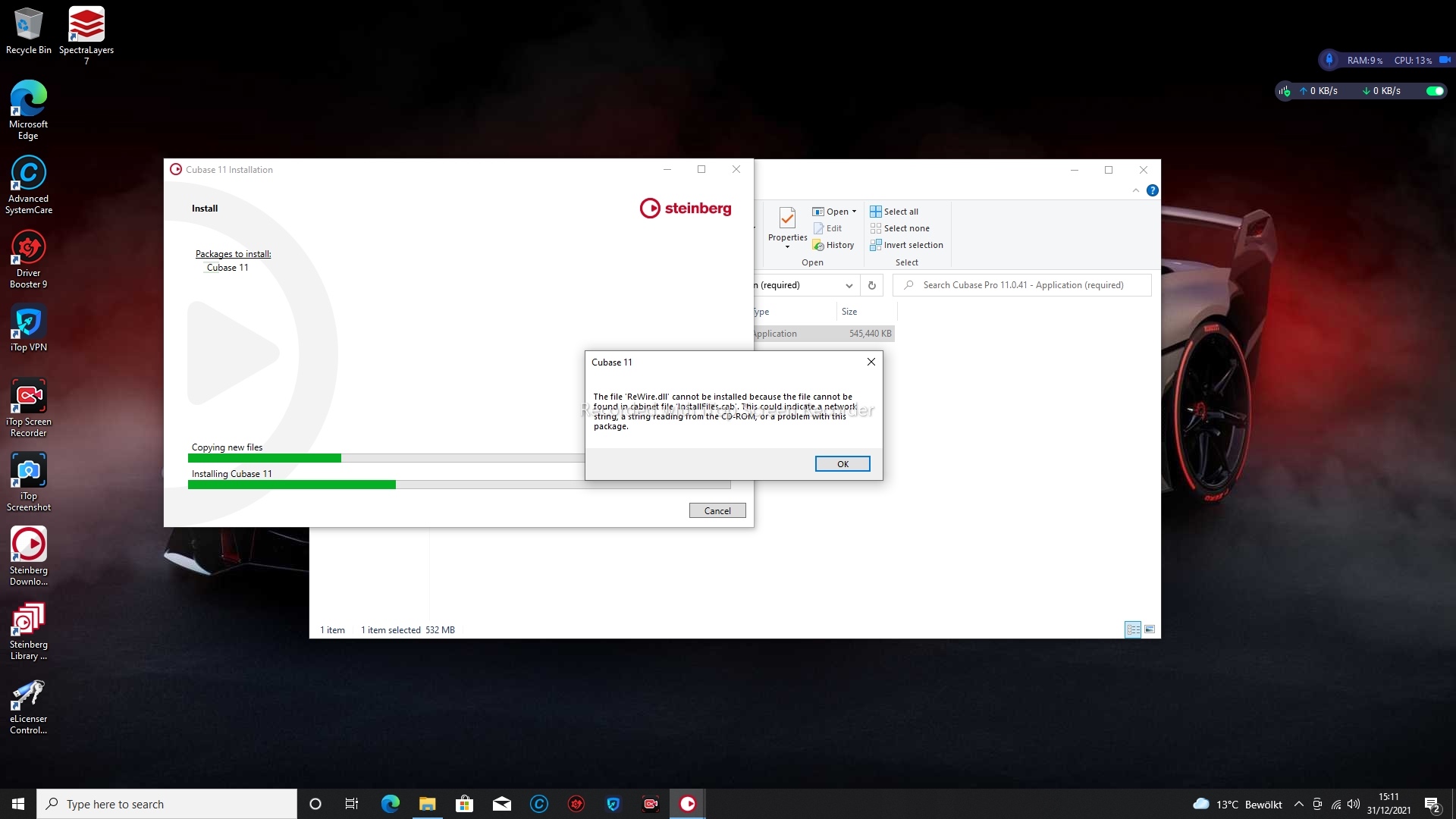The width and height of the screenshot is (1456, 819).
Task: Open Advanced SystemCare desktop shortcut
Action: pos(28,184)
